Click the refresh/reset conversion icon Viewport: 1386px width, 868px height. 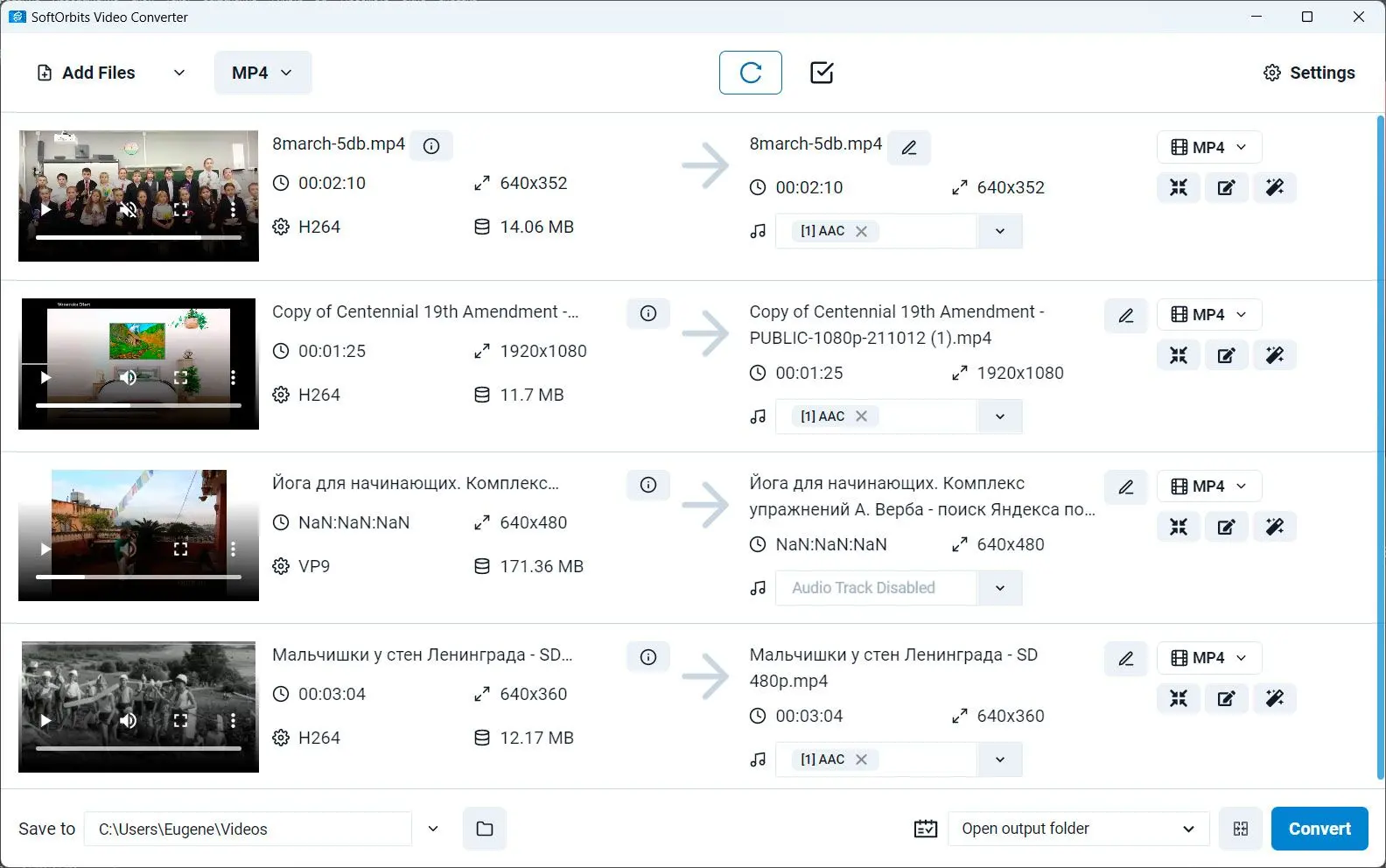750,73
